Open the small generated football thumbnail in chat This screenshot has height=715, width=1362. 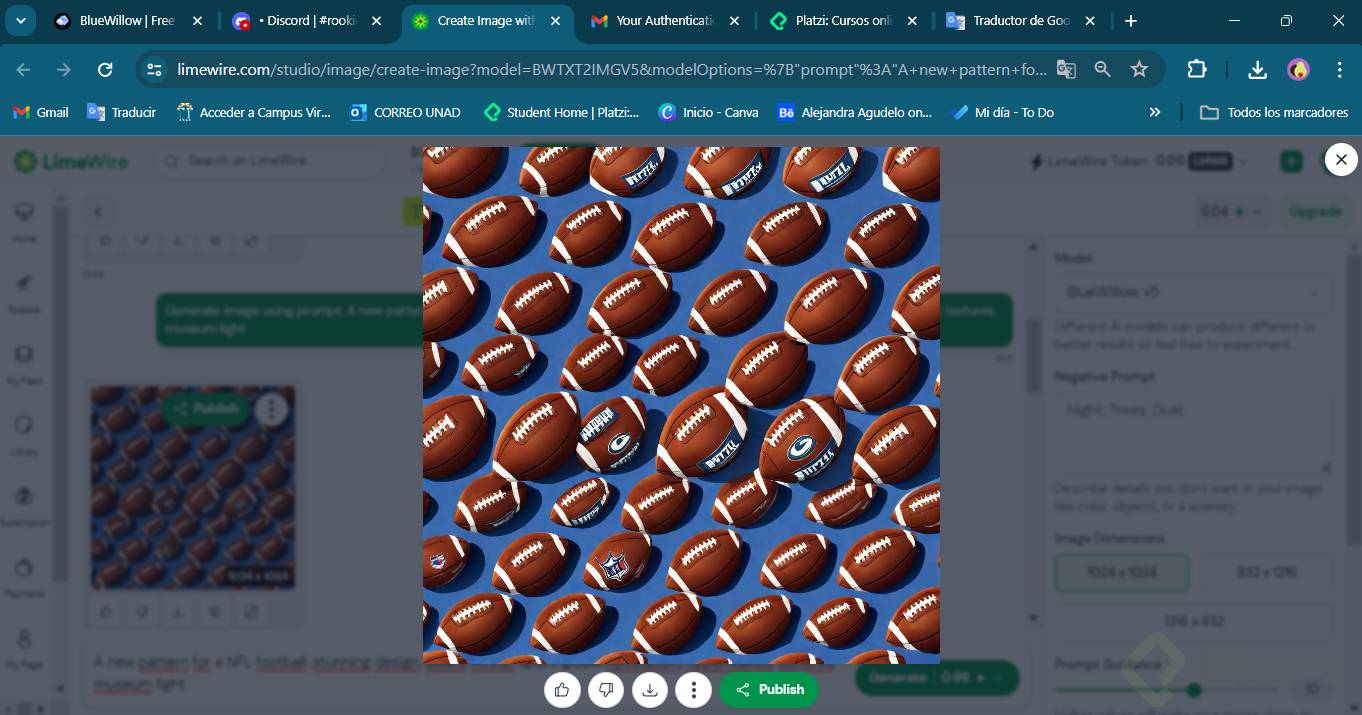[193, 487]
